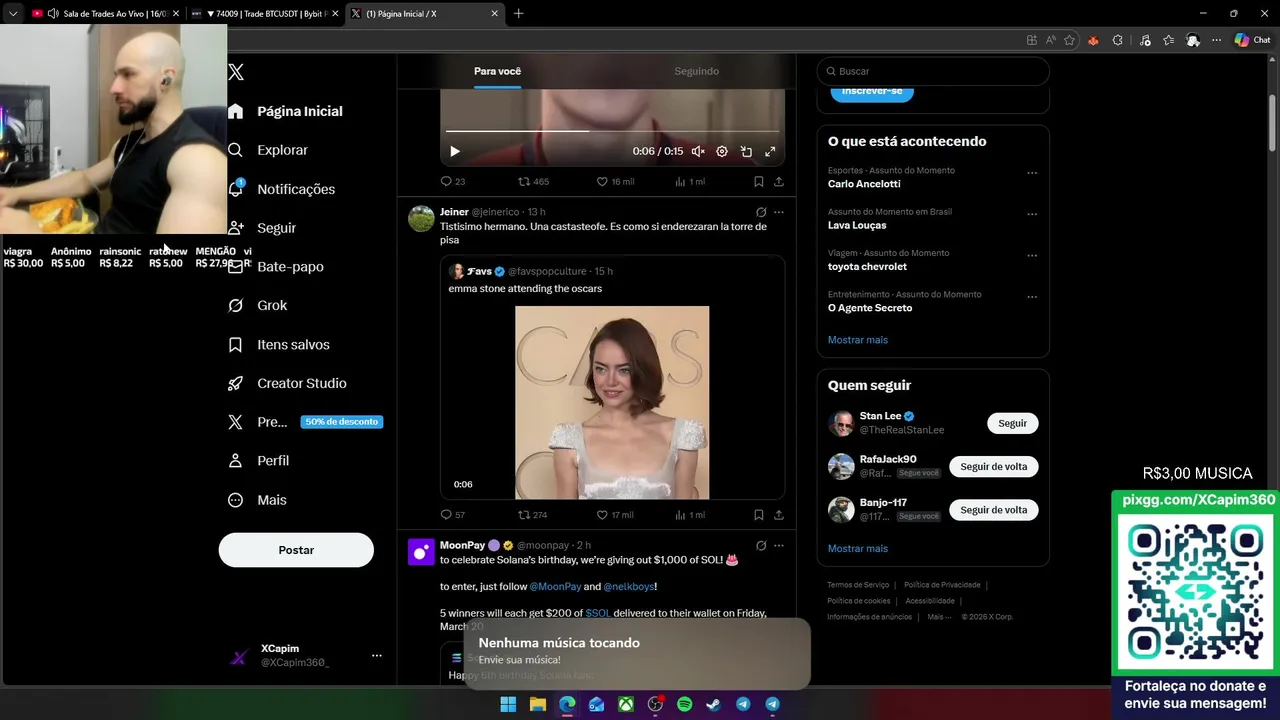Click the Inscrever-se button
This screenshot has width=1280, height=720.
(872, 91)
